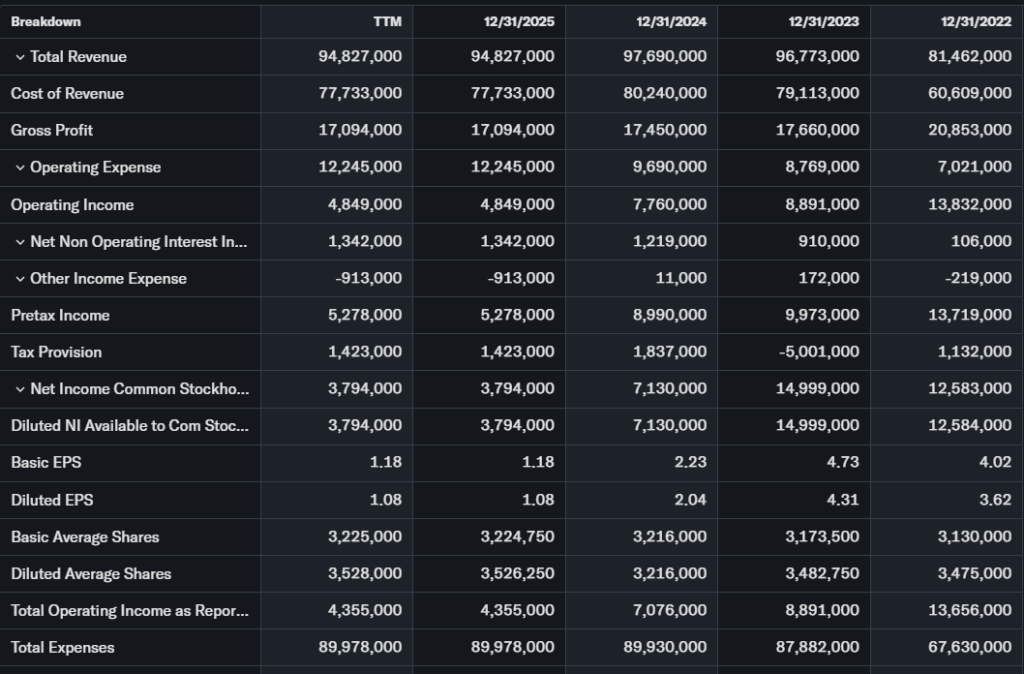The width and height of the screenshot is (1024, 674).
Task: Expand the Other Income Expense chevron
Action: click(x=20, y=279)
